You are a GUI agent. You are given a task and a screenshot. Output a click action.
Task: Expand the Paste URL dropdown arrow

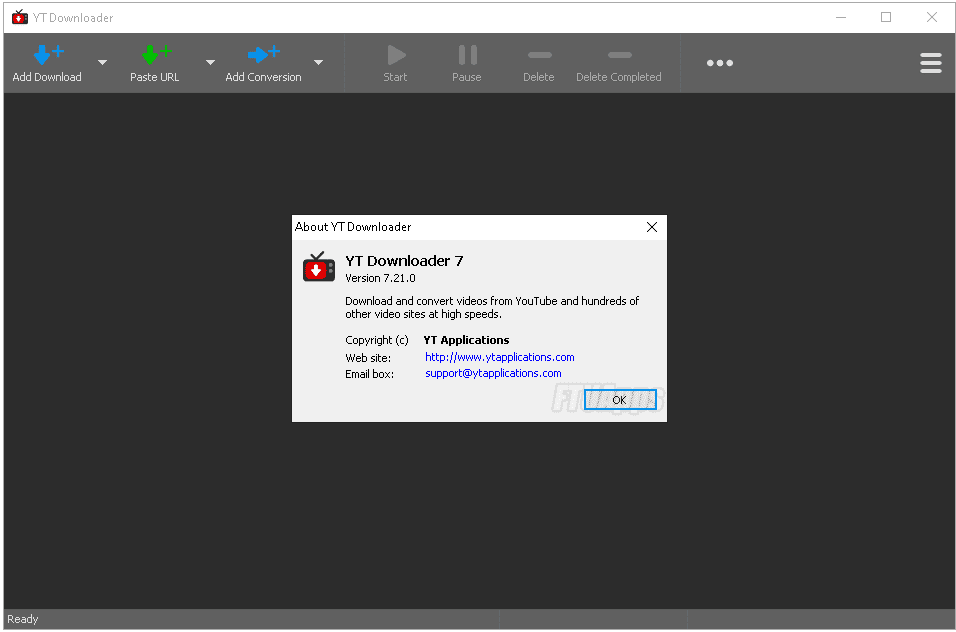tap(210, 62)
